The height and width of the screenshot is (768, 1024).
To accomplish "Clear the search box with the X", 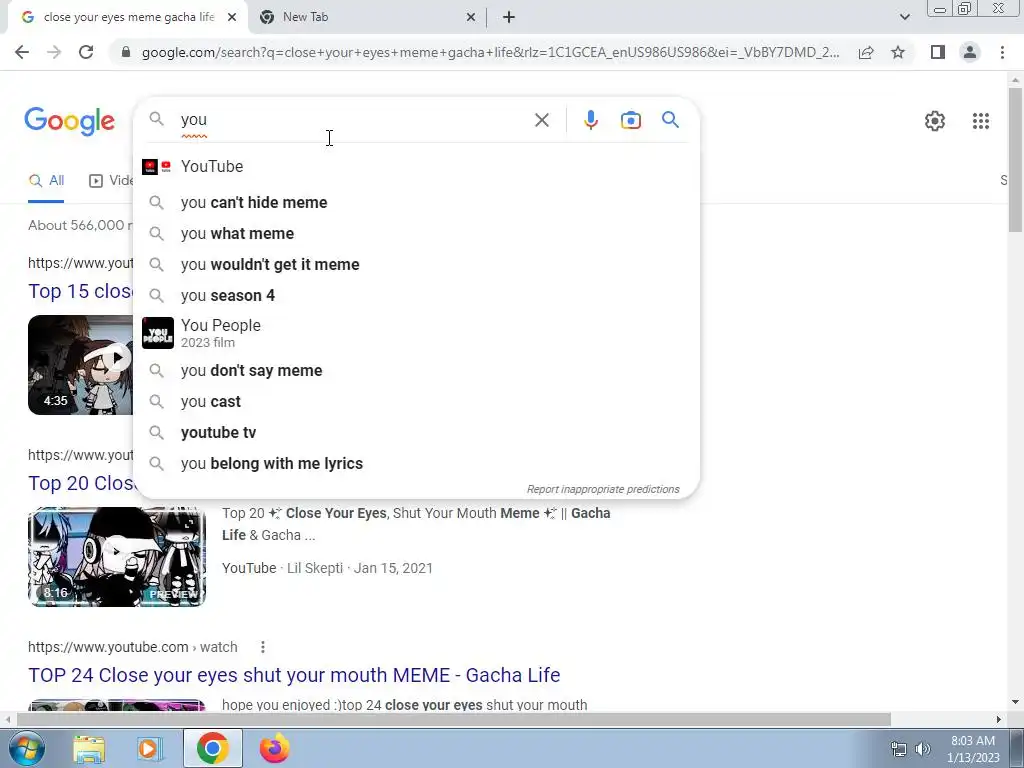I will tap(541, 120).
